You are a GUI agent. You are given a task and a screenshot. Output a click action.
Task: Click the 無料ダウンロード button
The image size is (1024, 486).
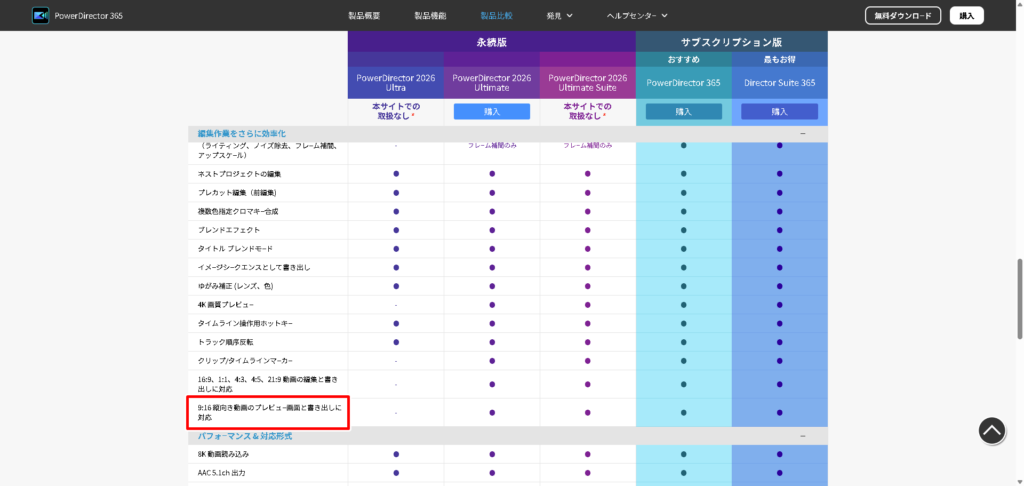pyautogui.click(x=903, y=15)
